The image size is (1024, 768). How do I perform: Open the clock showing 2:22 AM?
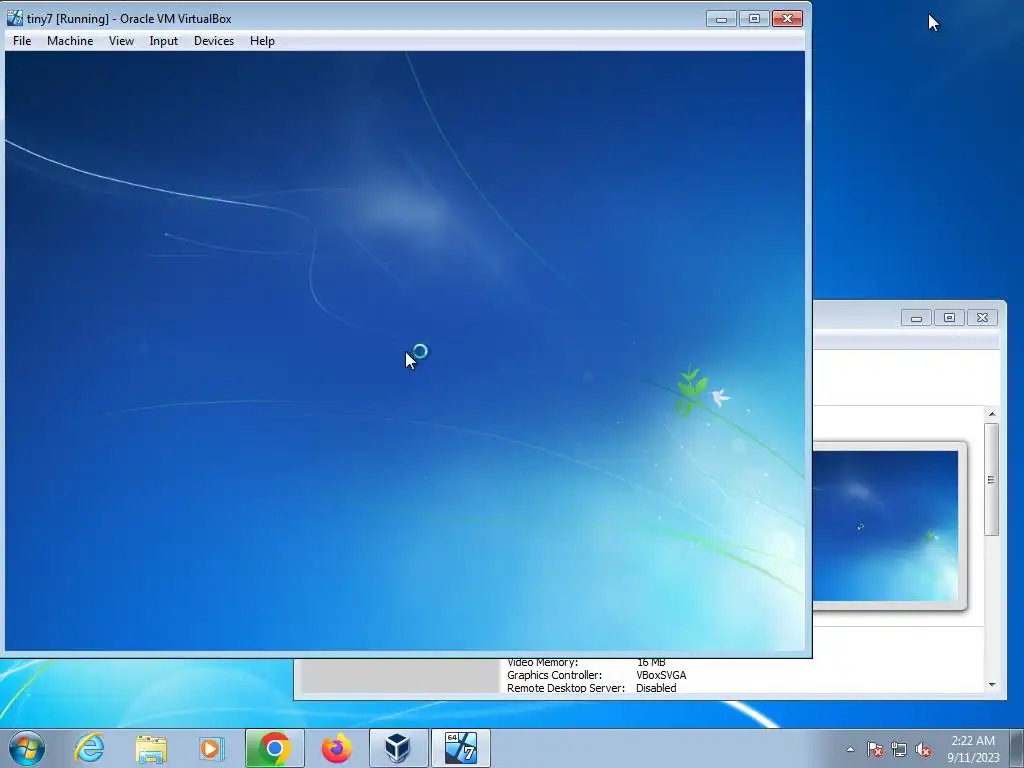(973, 749)
